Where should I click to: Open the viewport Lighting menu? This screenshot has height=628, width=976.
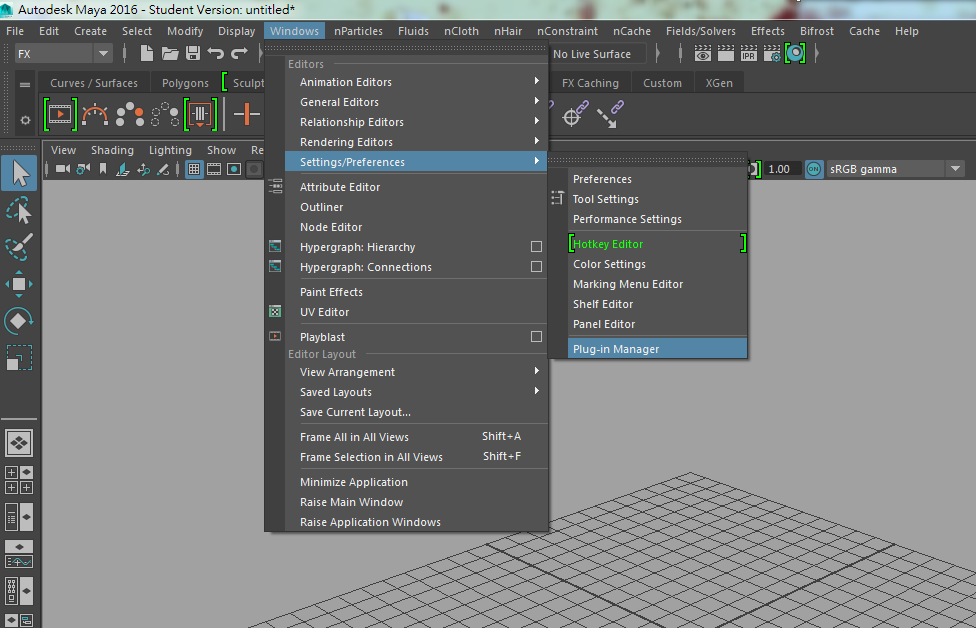point(170,150)
